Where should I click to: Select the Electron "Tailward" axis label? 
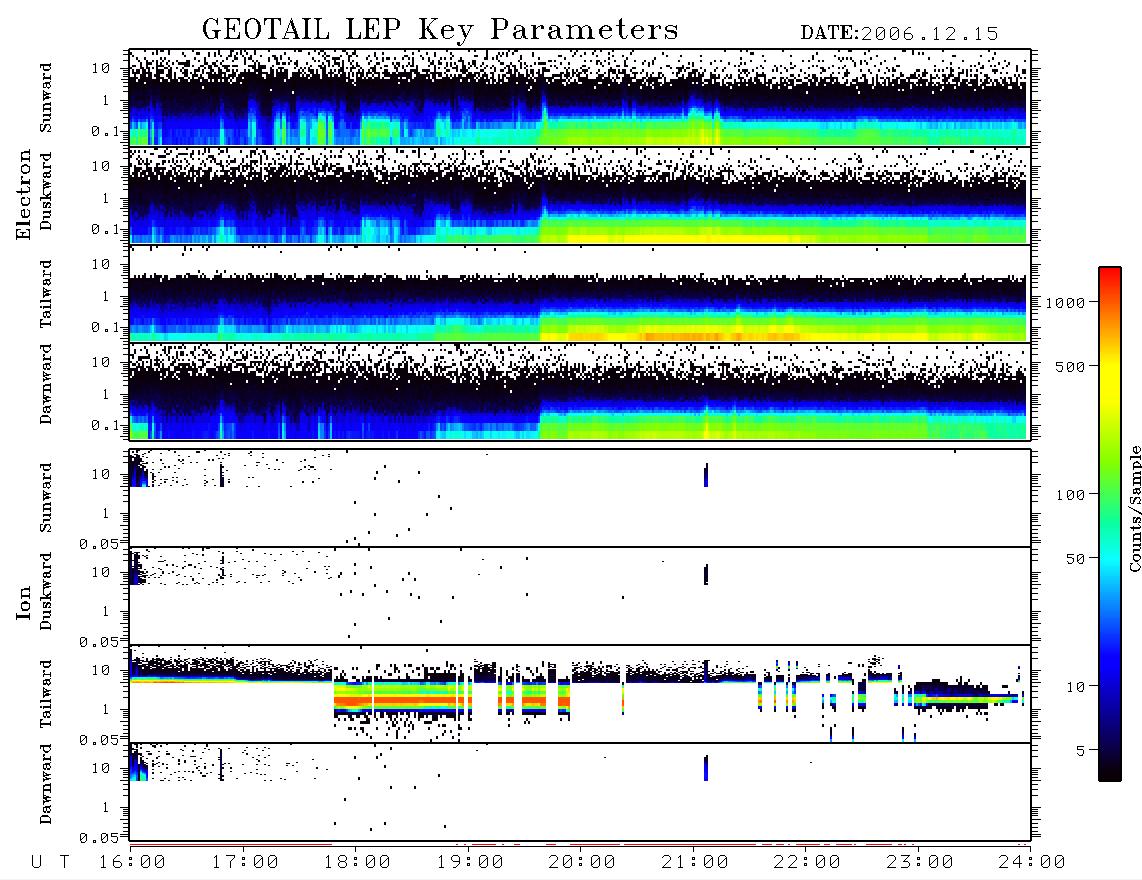coord(46,294)
